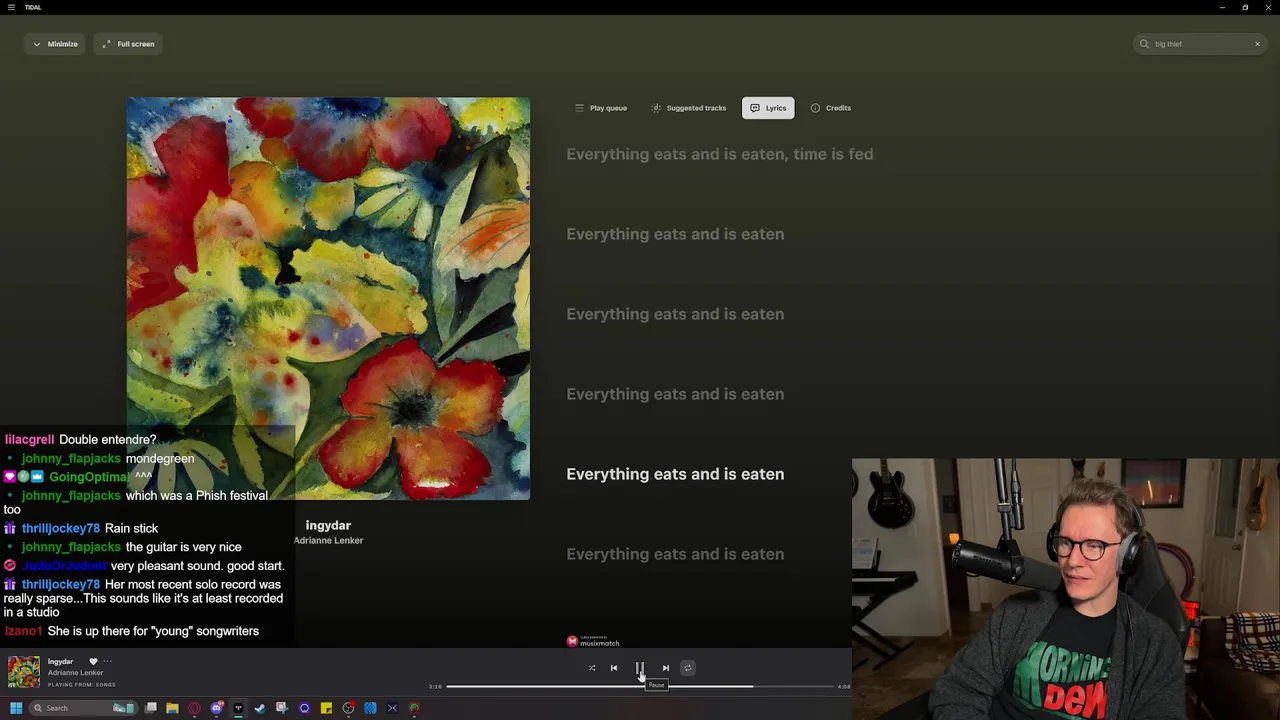Minimize the now playing view
Viewport: 1280px width, 720px height.
click(x=55, y=44)
